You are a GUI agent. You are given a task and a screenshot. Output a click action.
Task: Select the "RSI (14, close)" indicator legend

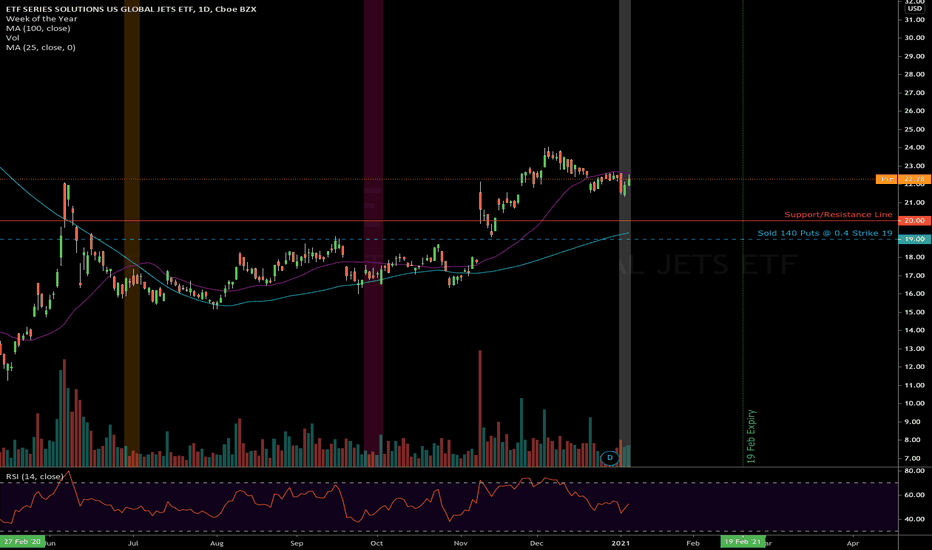pyautogui.click(x=34, y=476)
